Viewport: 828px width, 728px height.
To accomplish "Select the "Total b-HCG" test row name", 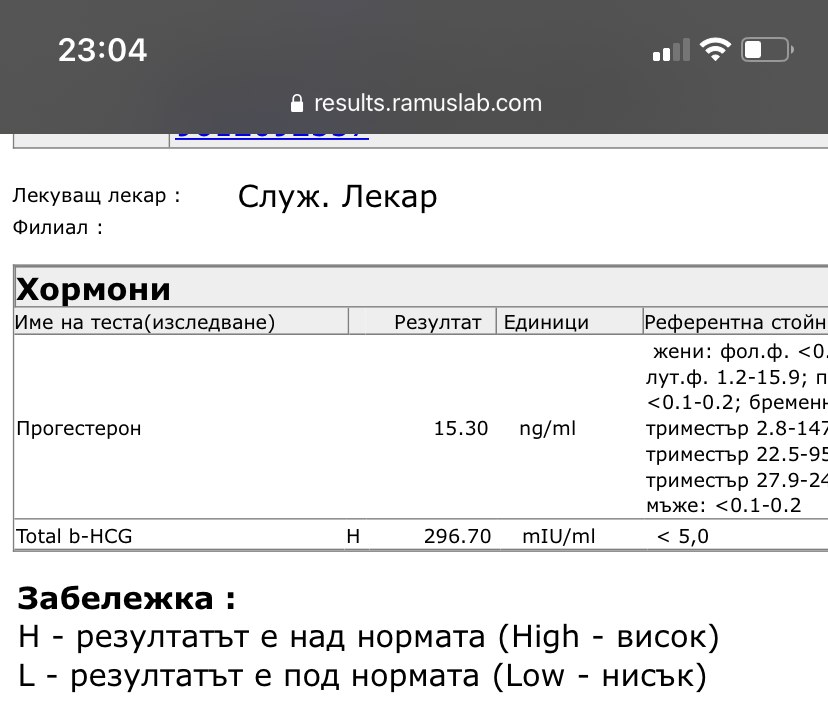I will pyautogui.click(x=74, y=536).
